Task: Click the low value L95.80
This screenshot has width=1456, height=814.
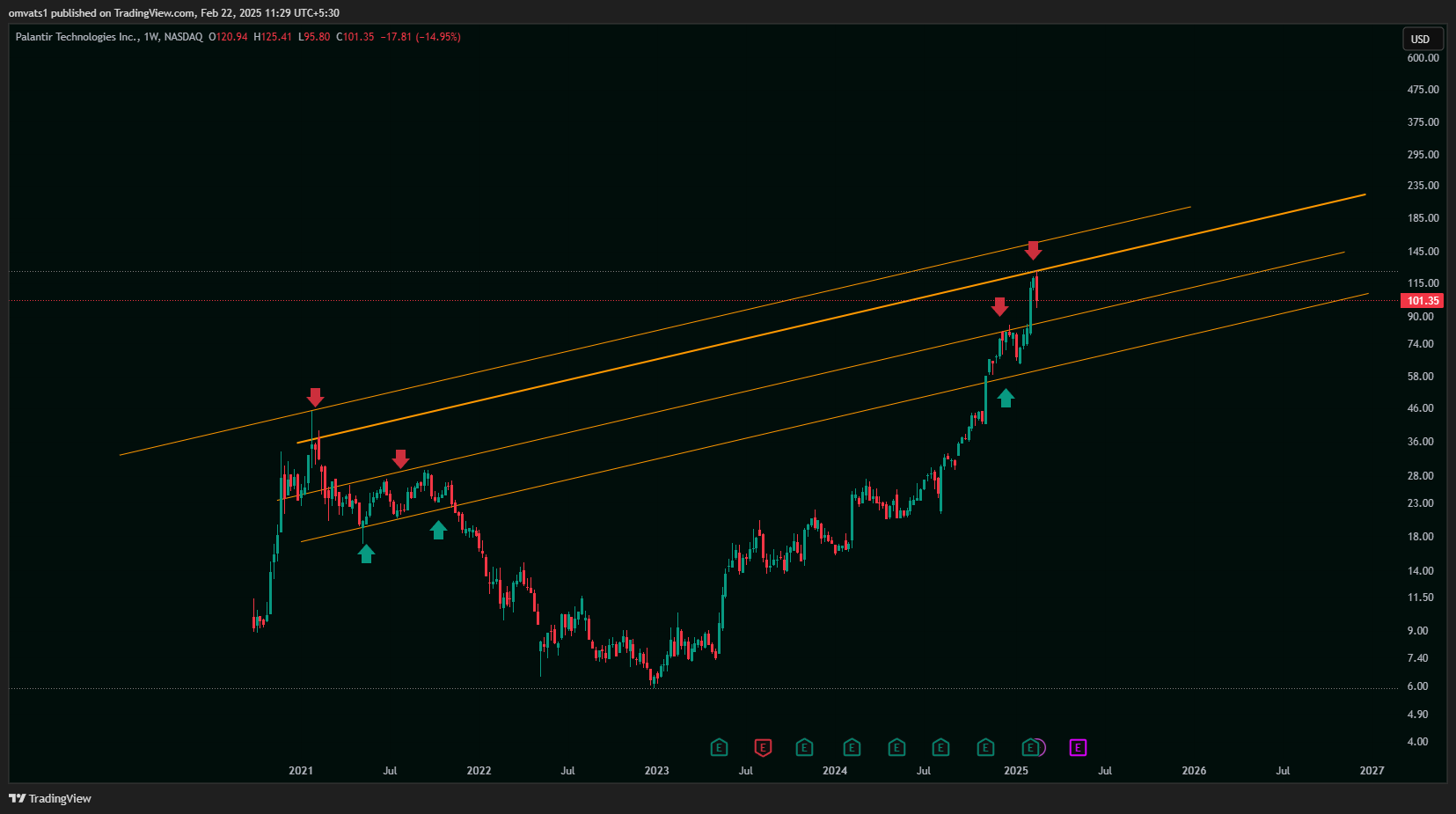Action: [314, 37]
